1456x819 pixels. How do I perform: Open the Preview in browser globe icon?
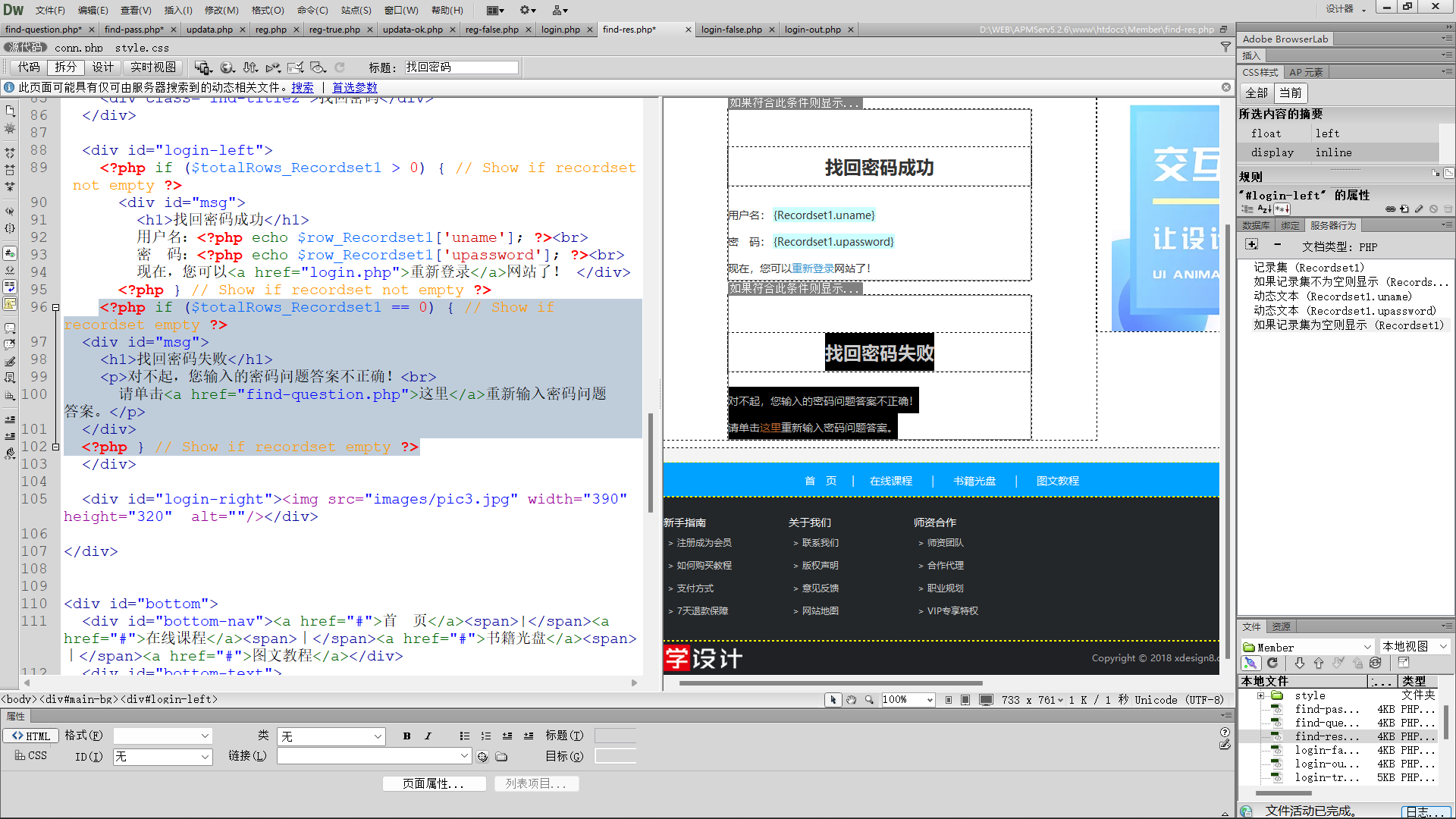pyautogui.click(x=227, y=67)
